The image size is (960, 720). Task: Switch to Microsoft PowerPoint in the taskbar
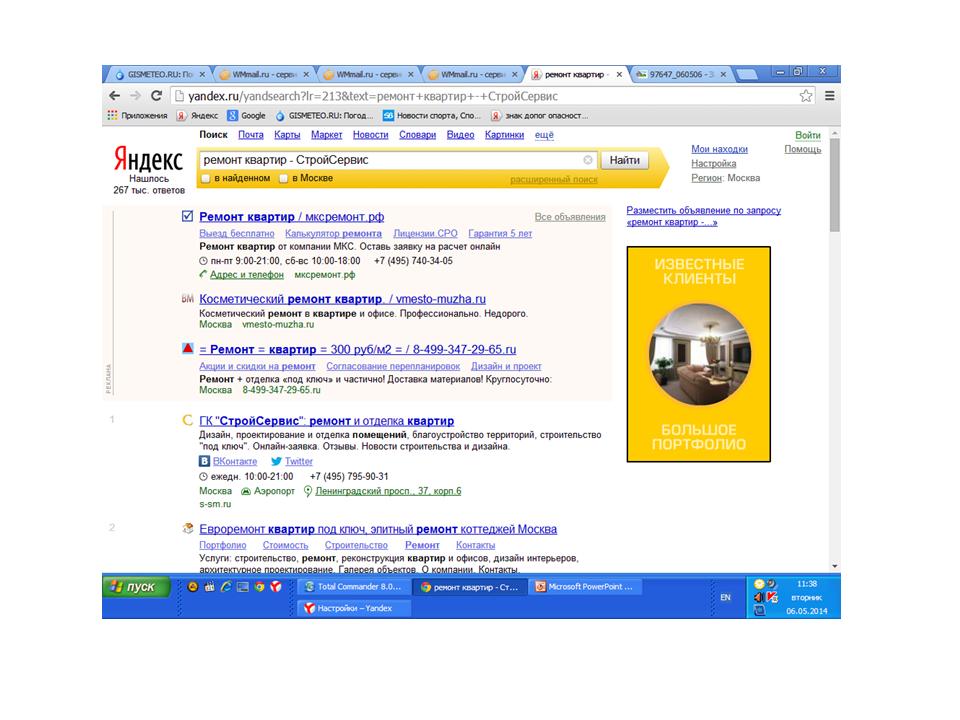586,587
